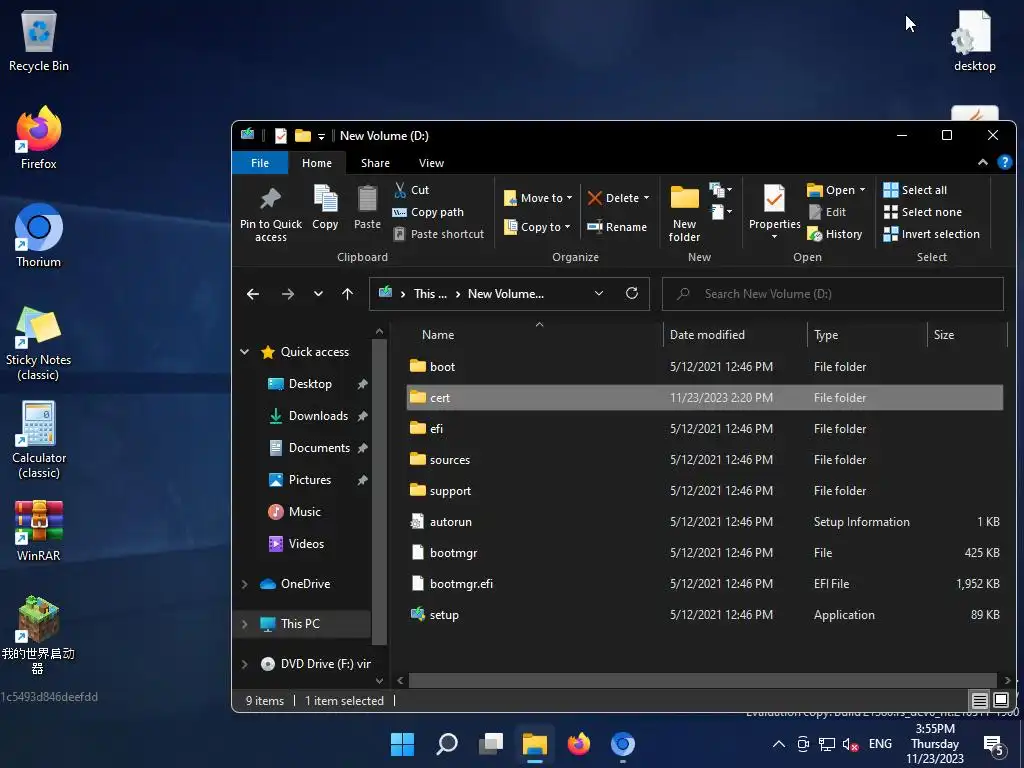Click in Search New Volume (D:) box
The height and width of the screenshot is (768, 1024).
point(833,294)
